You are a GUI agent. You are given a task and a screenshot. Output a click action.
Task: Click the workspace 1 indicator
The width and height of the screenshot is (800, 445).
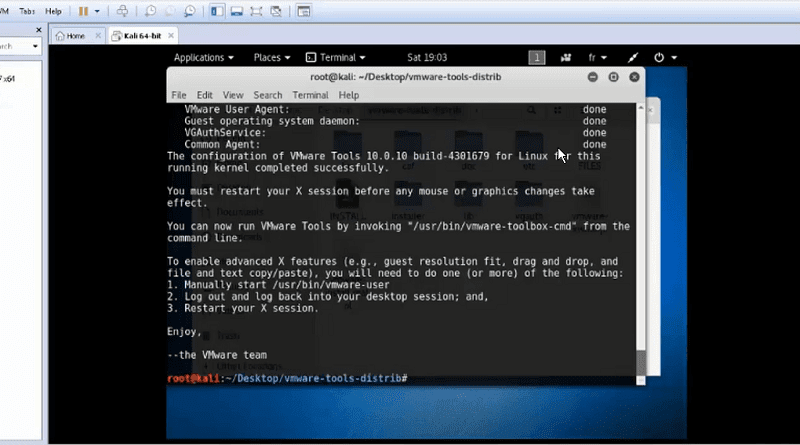click(537, 58)
